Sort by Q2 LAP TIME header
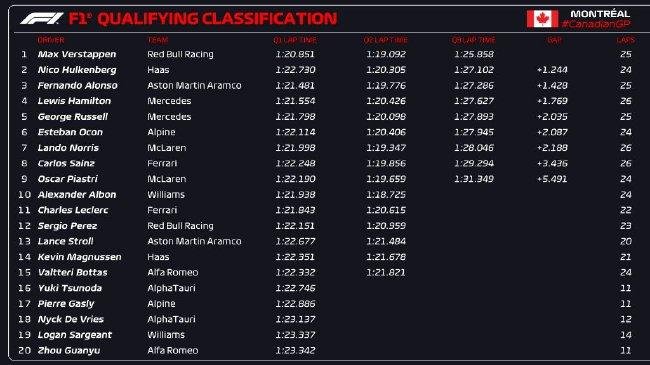 point(386,40)
